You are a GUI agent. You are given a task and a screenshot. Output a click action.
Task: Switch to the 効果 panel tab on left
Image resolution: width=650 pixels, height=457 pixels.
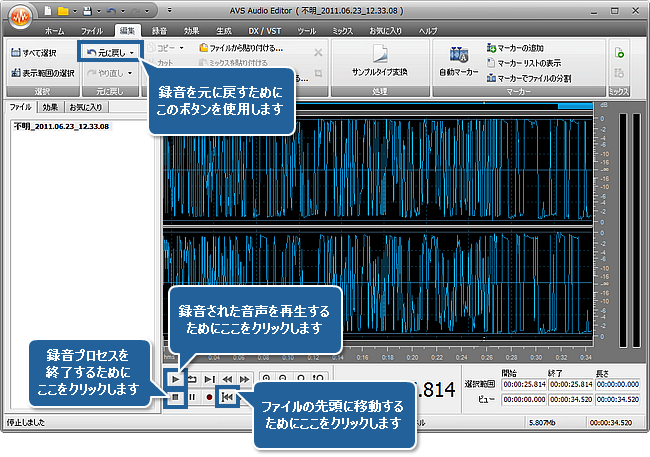point(50,107)
